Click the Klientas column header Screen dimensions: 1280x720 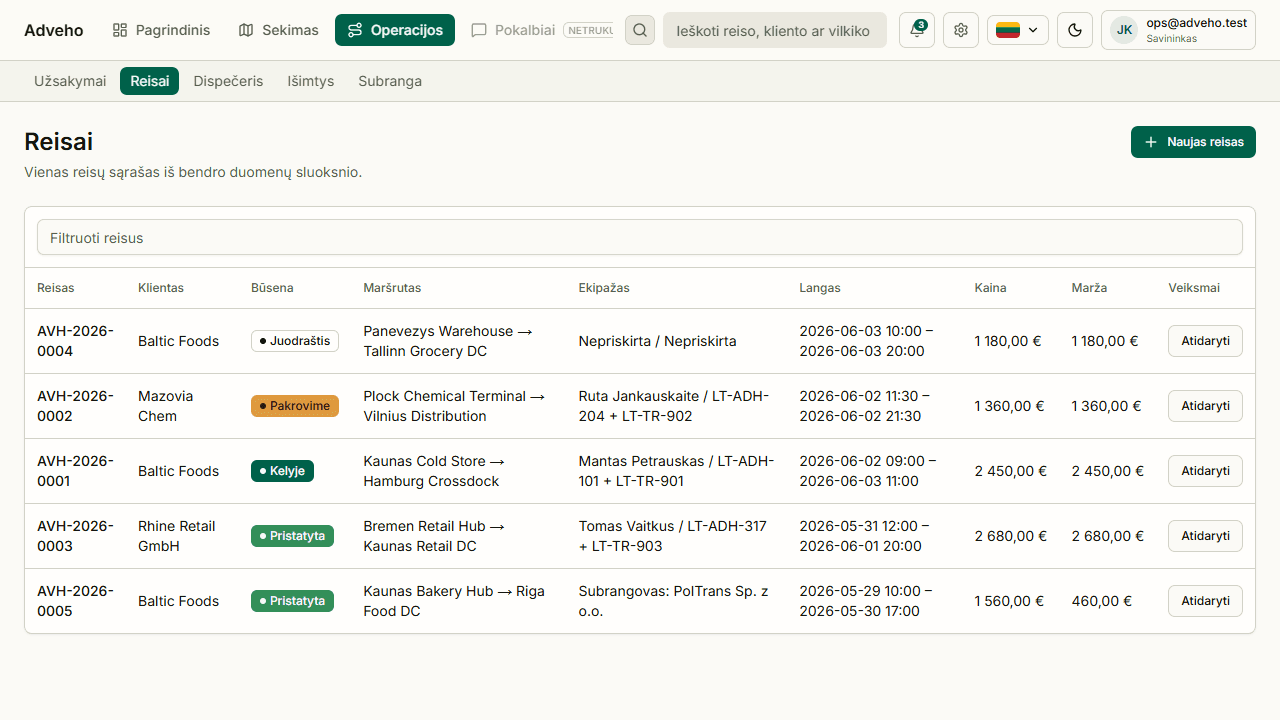pos(161,288)
